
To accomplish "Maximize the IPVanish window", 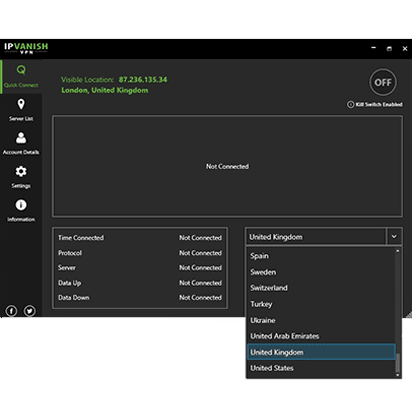I will [389, 49].
